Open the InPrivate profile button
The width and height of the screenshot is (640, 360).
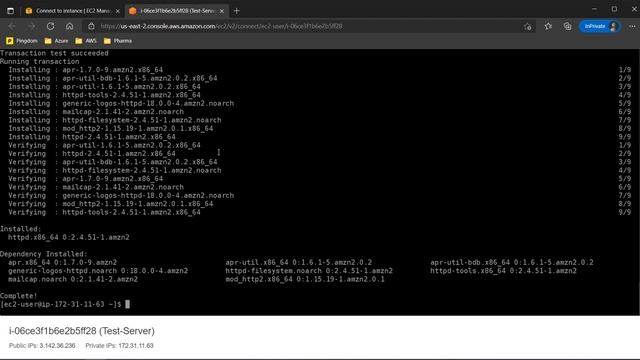[x=600, y=26]
